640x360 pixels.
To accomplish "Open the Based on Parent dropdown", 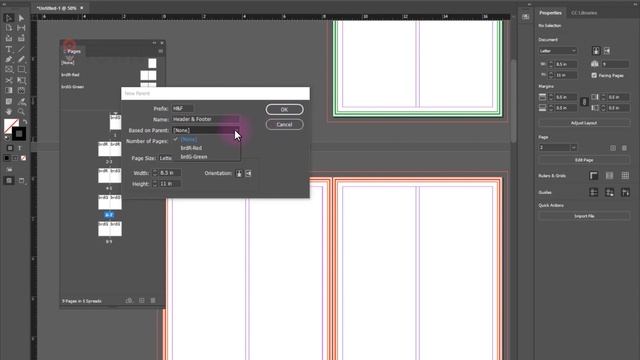I will [205, 130].
